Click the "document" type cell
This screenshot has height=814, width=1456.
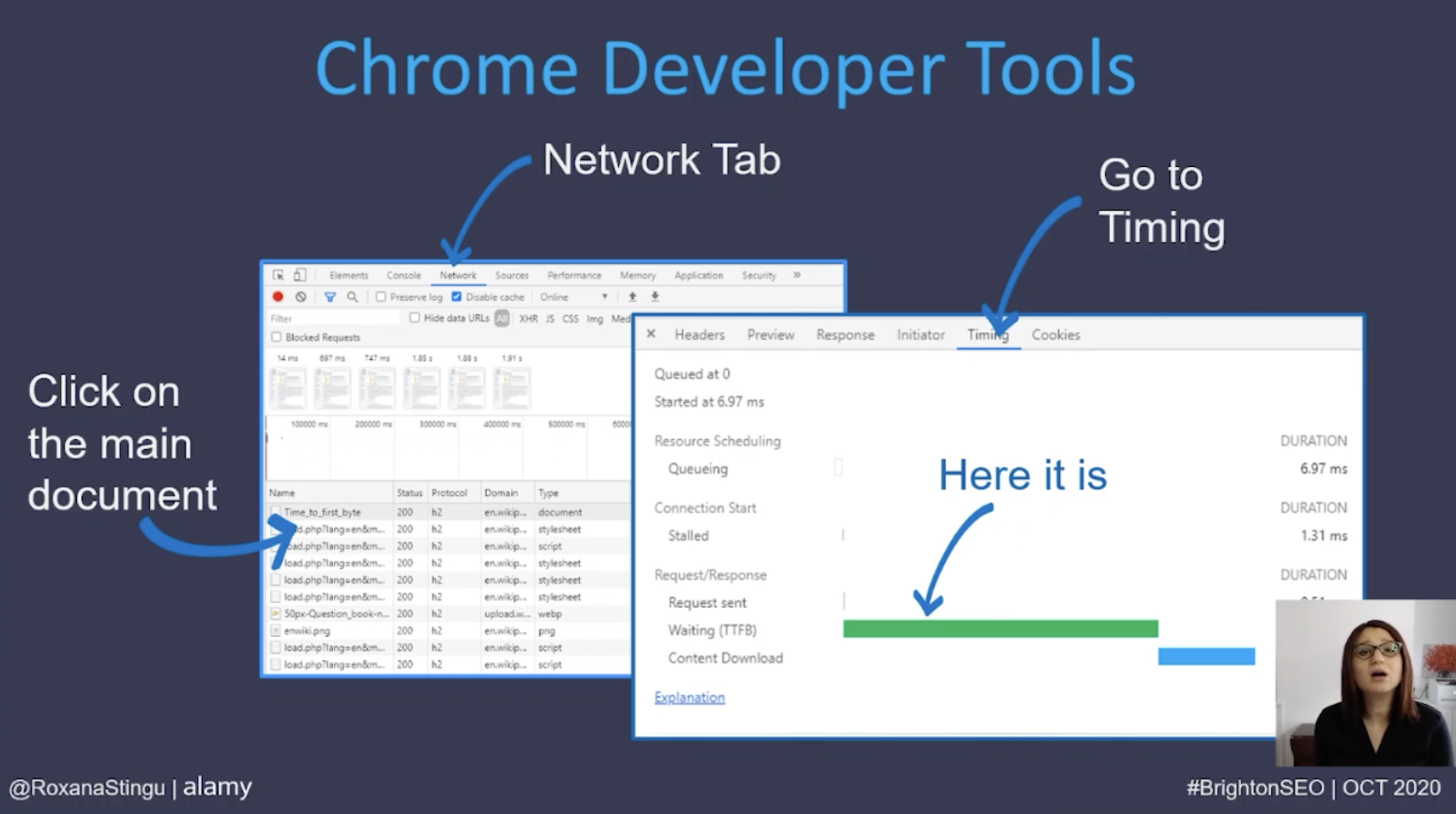[560, 512]
